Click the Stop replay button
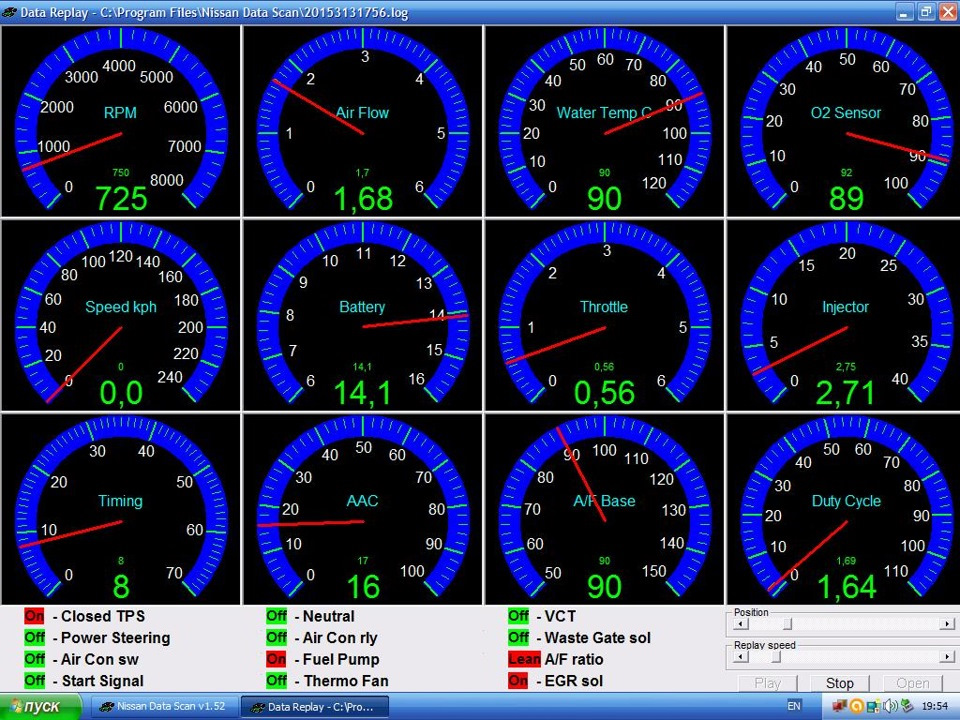Viewport: 960px width, 720px height. tap(839, 683)
